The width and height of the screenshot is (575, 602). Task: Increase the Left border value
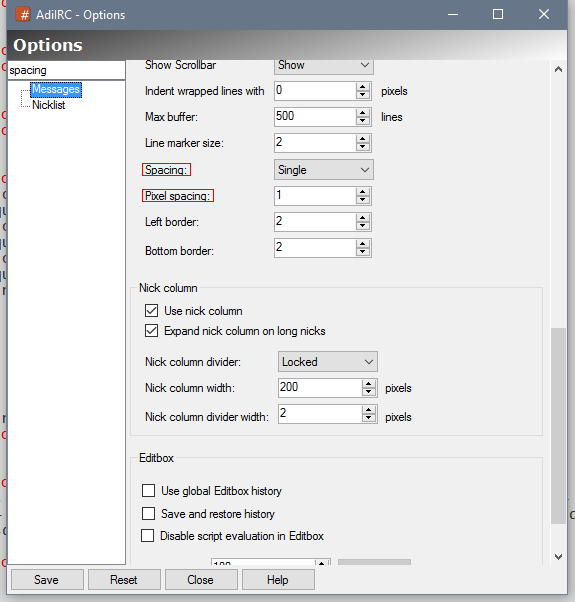[x=362, y=218]
